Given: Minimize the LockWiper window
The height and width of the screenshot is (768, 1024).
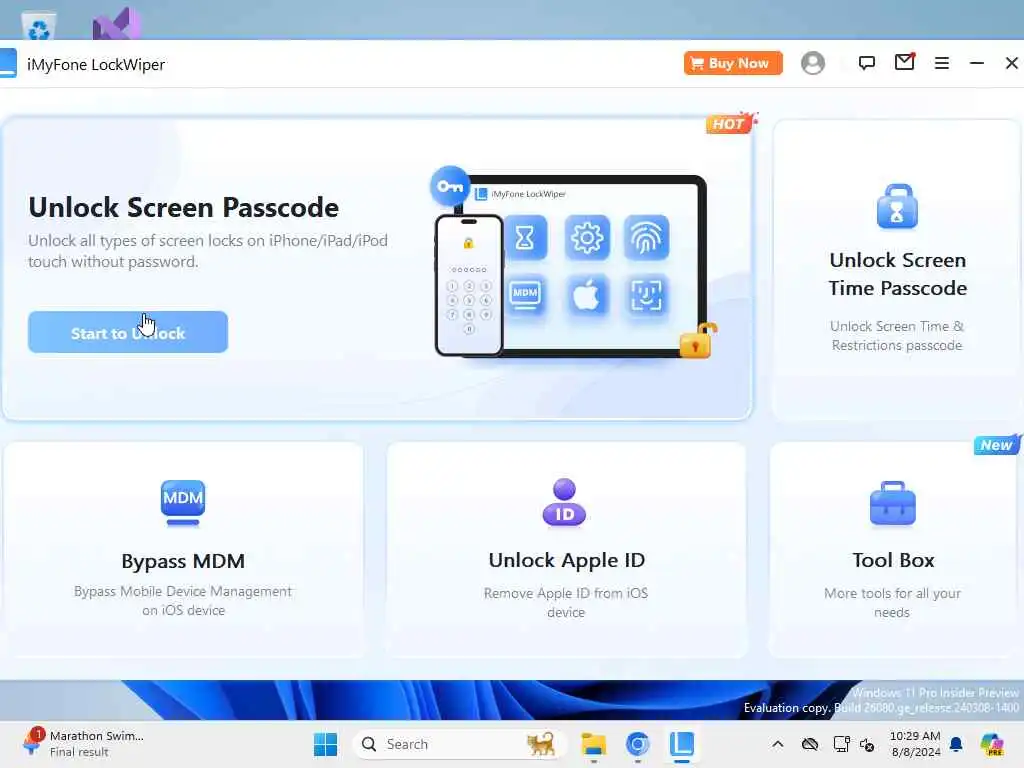Looking at the screenshot, I should tap(976, 63).
